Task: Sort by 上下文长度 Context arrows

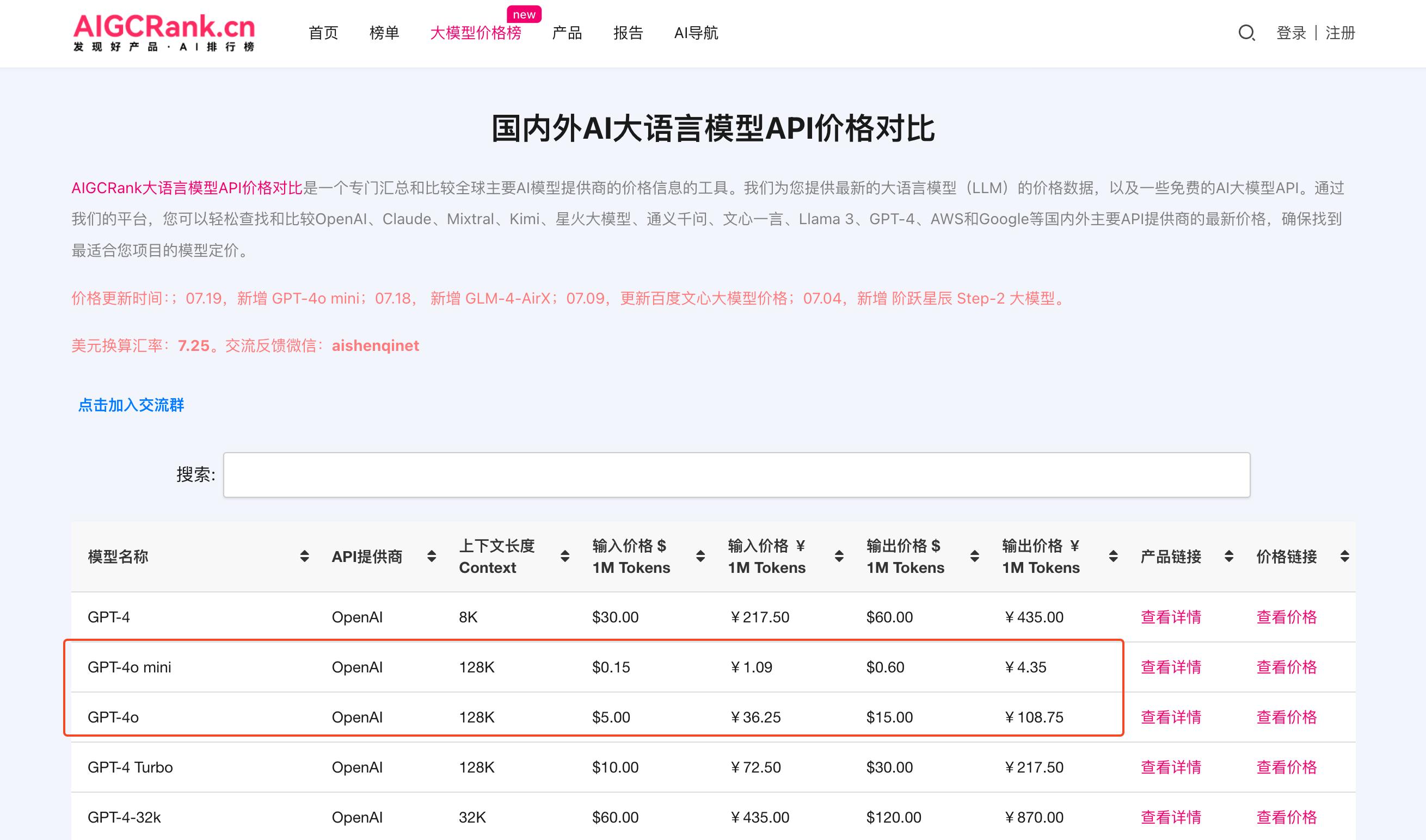Action: click(x=564, y=557)
